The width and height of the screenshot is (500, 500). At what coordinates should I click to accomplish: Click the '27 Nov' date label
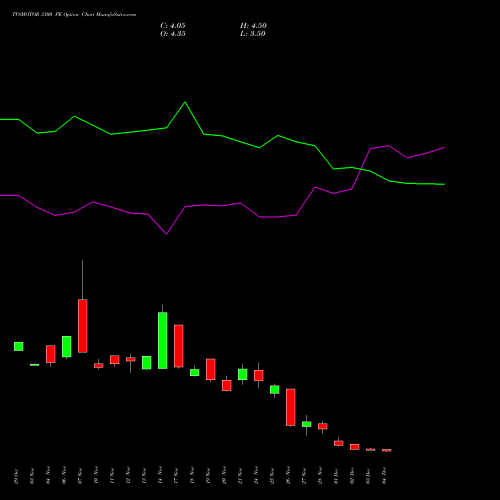coord(304,476)
